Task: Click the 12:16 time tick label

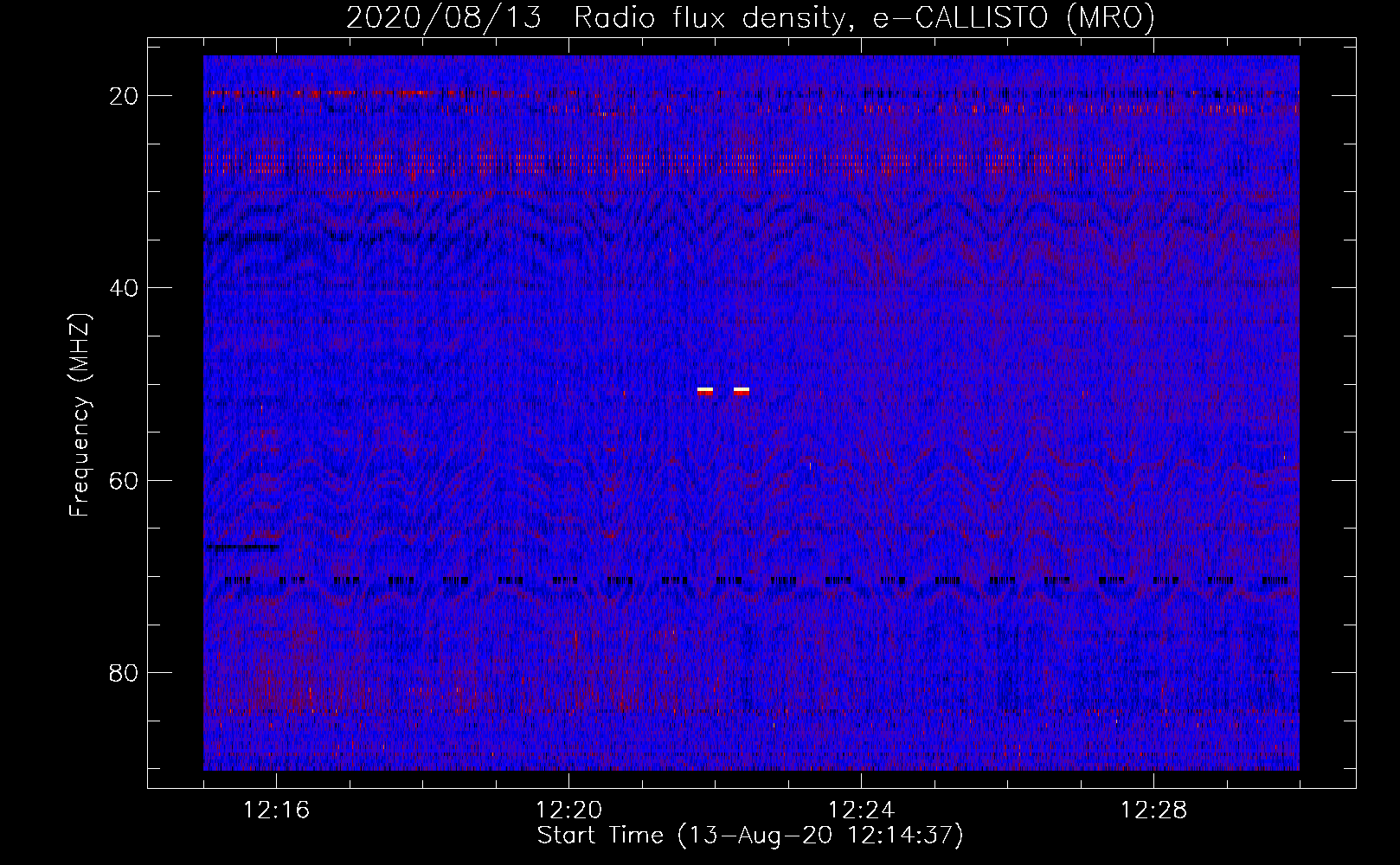Action: (276, 811)
